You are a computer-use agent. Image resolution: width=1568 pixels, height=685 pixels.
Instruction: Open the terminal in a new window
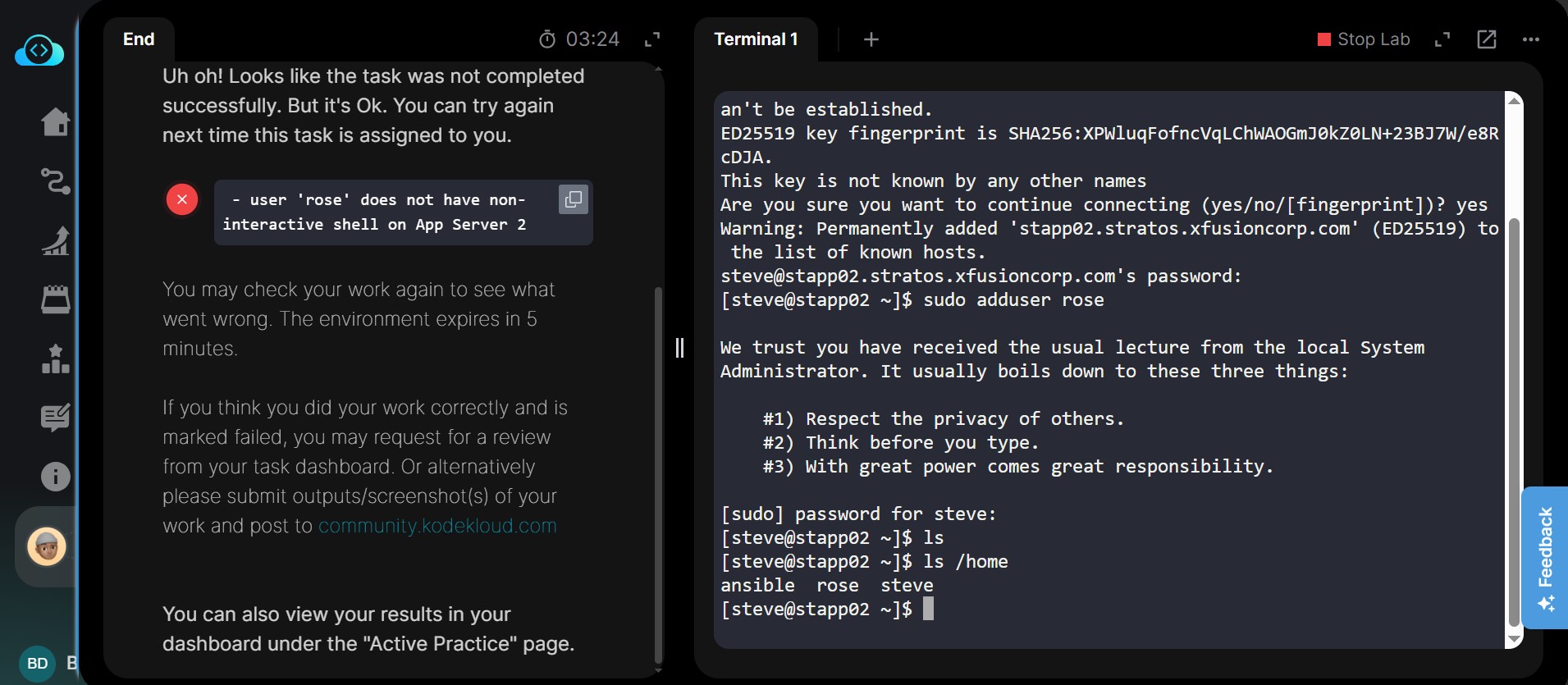[1486, 39]
